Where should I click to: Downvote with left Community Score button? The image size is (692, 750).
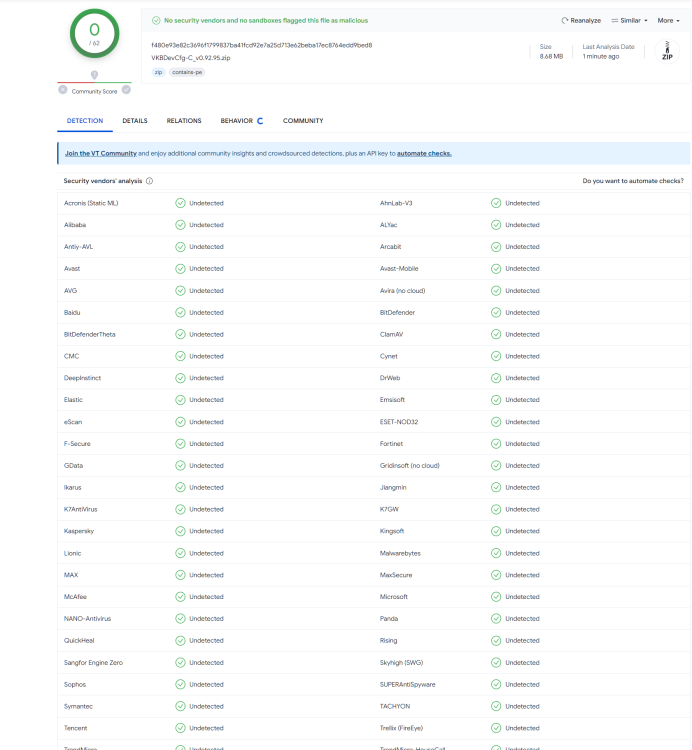tap(63, 90)
